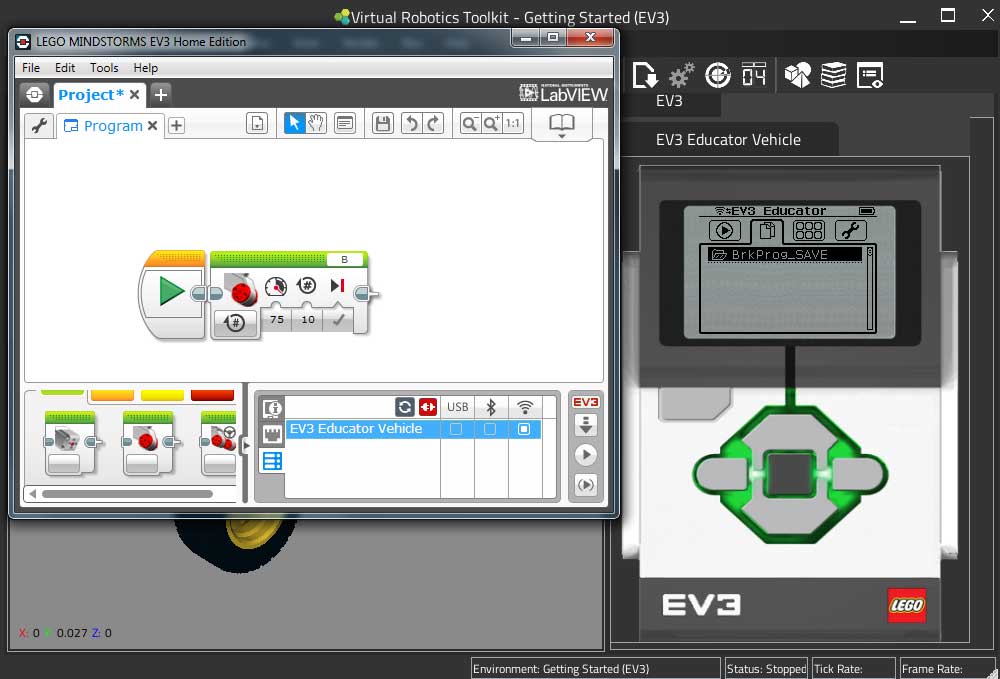The height and width of the screenshot is (679, 1000).
Task: Enable Bluetooth connection checkbox
Action: [x=490, y=429]
